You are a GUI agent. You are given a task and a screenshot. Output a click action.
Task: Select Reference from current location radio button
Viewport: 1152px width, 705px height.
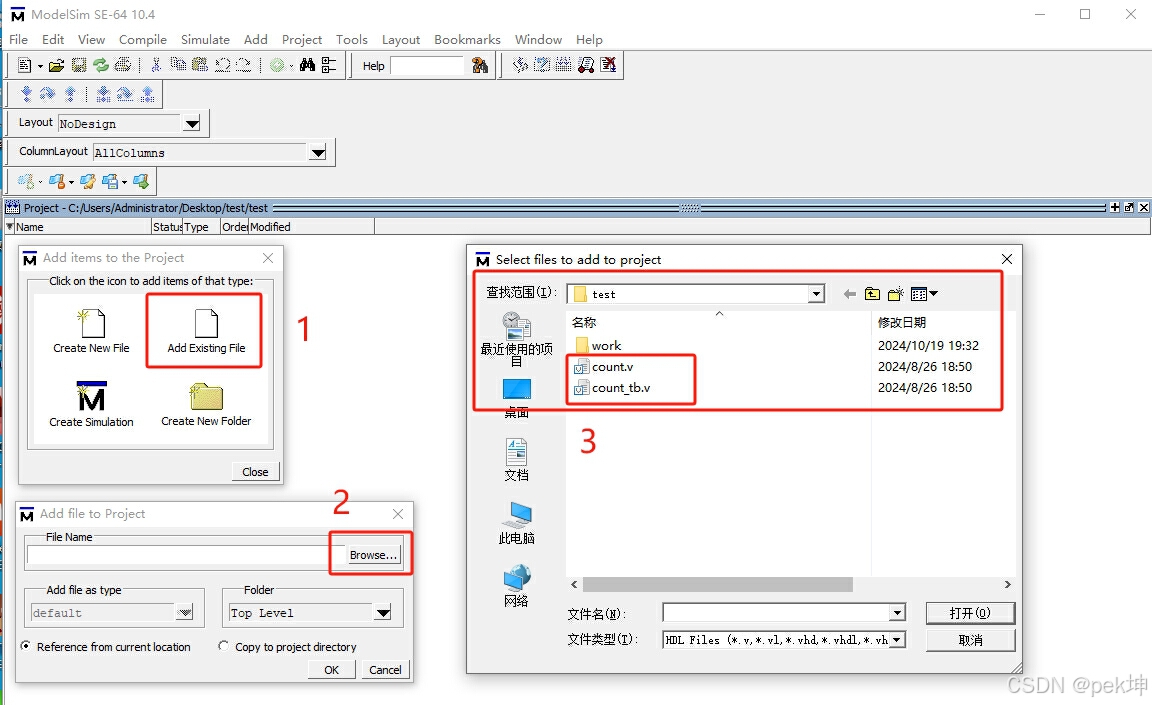point(26,646)
